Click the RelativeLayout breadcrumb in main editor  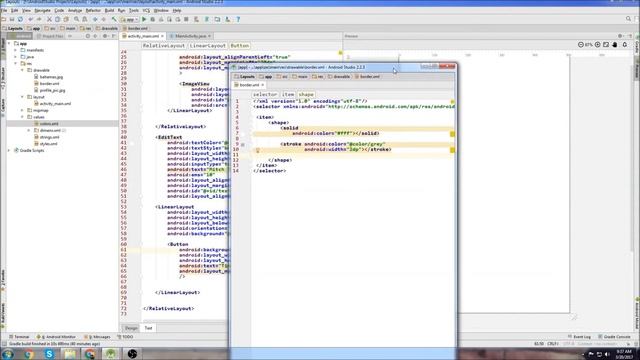click(164, 46)
